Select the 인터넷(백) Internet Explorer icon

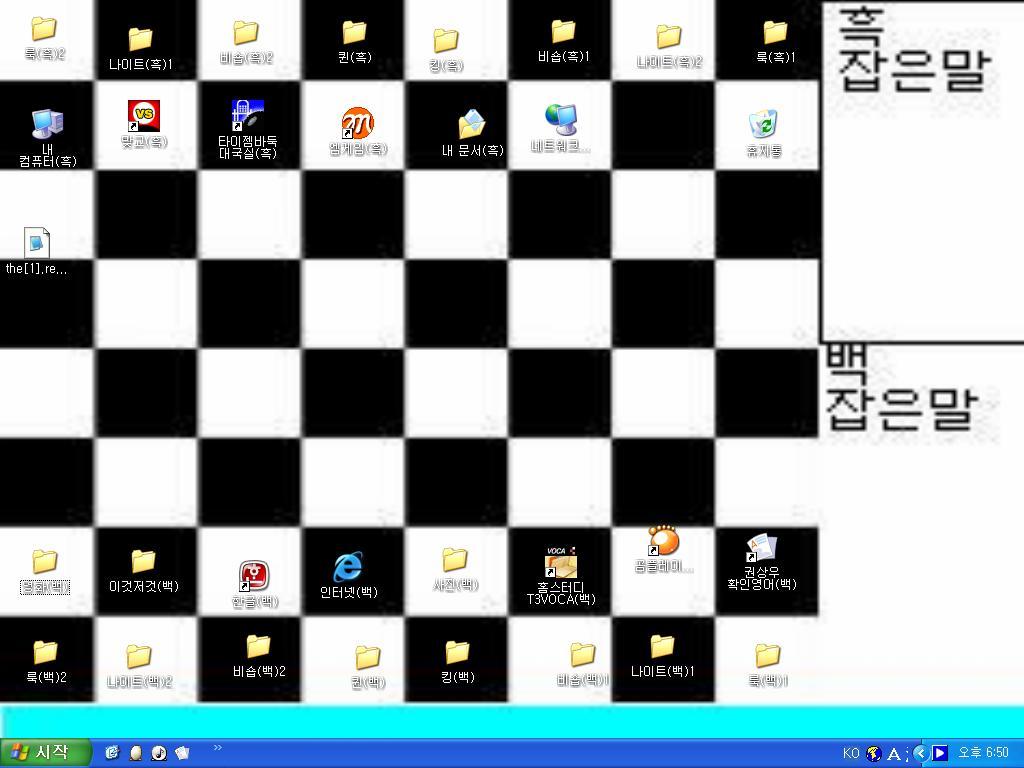[x=348, y=575]
